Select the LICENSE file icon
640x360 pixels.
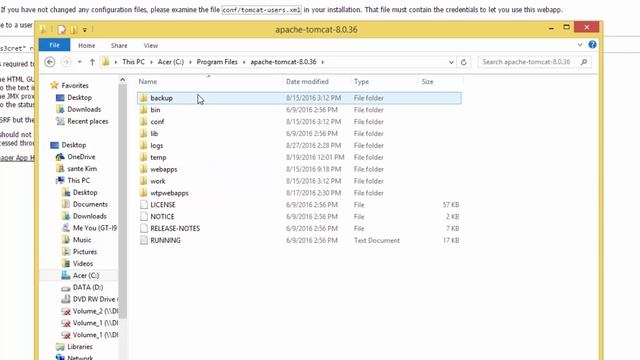point(144,204)
